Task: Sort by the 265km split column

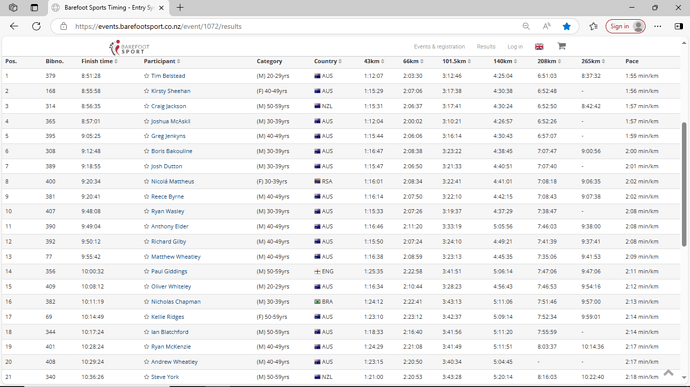Action: point(593,61)
